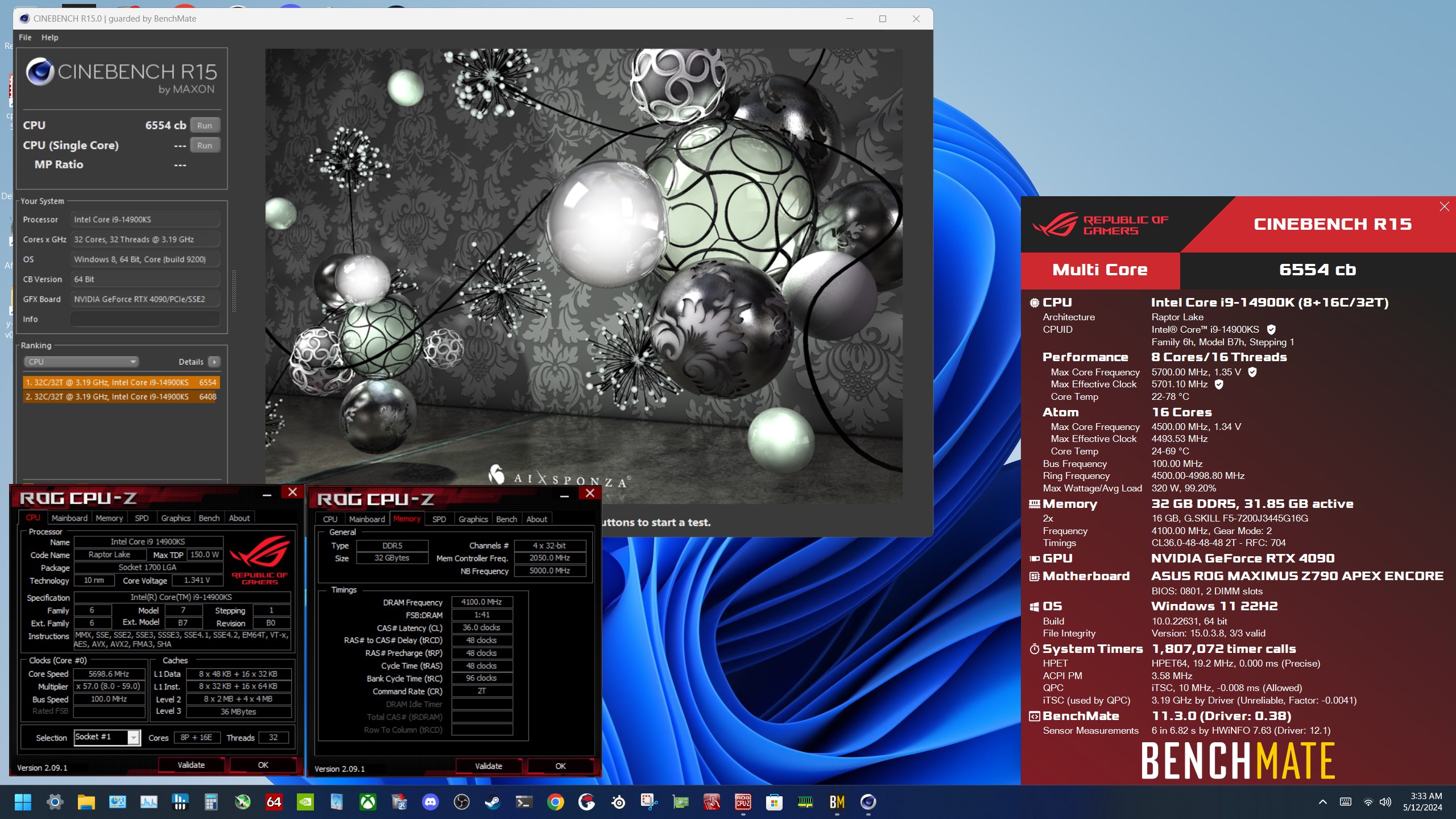Select ranking entry scoring 6408
The width and height of the screenshot is (1456, 819).
point(121,397)
